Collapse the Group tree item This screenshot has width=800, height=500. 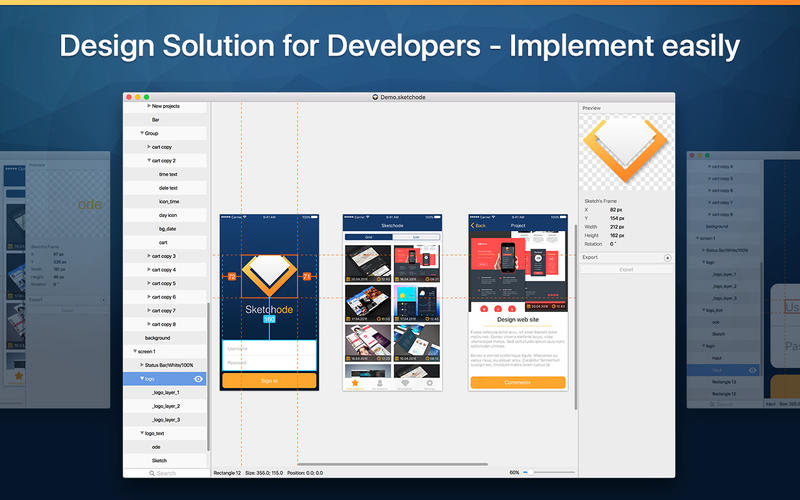142,133
